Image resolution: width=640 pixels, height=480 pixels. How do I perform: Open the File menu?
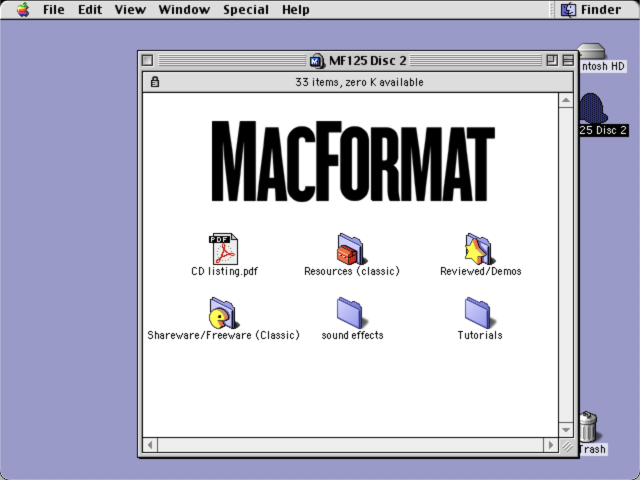pos(53,9)
